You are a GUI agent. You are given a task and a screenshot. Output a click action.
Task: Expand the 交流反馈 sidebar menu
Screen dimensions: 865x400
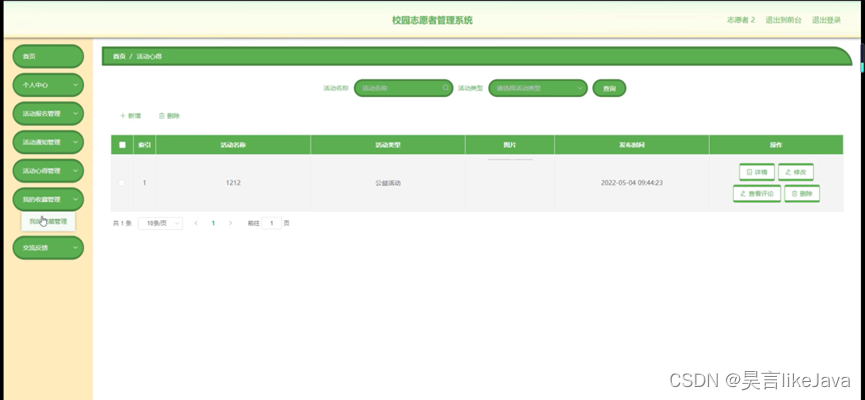[48, 248]
